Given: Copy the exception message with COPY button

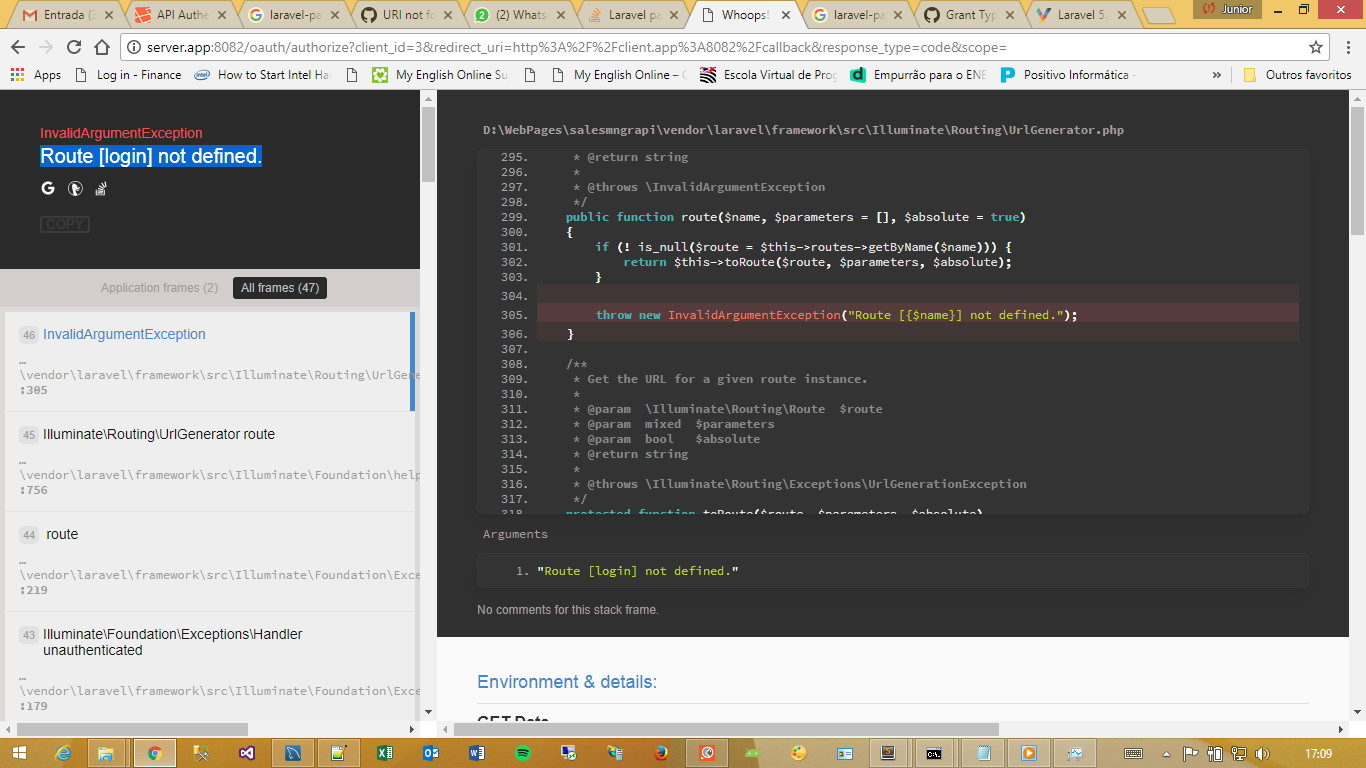Looking at the screenshot, I should coord(65,224).
